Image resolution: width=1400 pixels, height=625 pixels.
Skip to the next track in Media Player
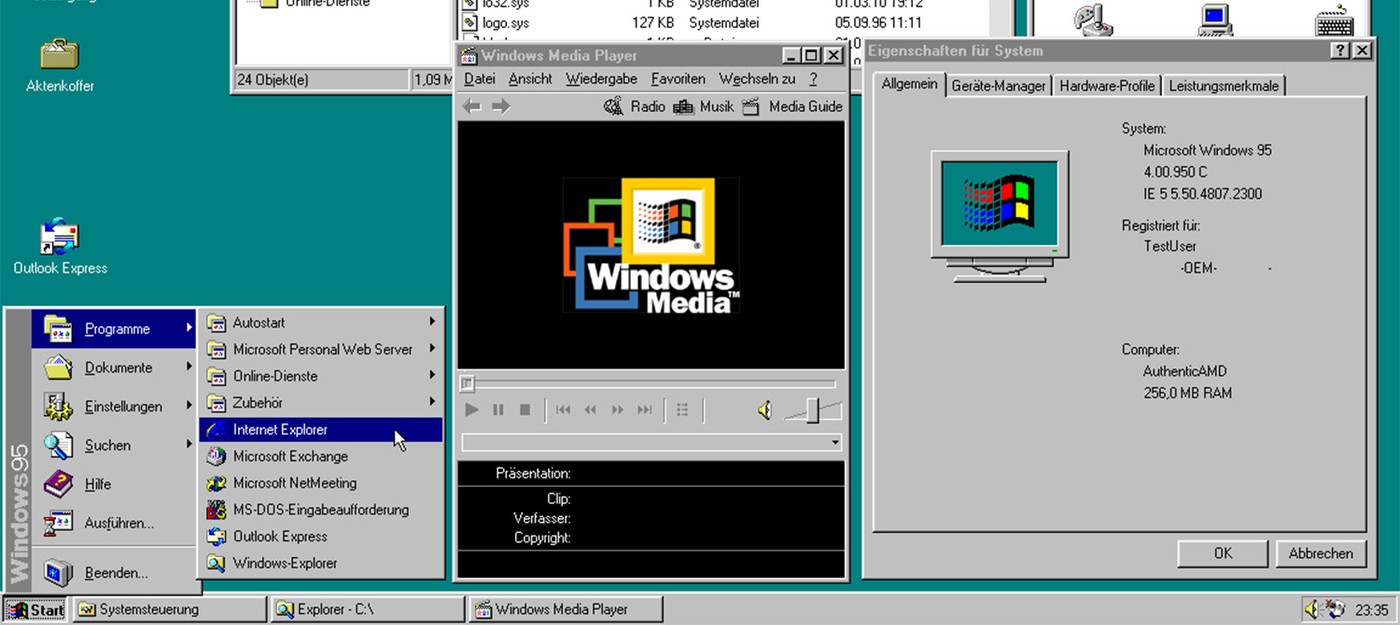click(644, 410)
